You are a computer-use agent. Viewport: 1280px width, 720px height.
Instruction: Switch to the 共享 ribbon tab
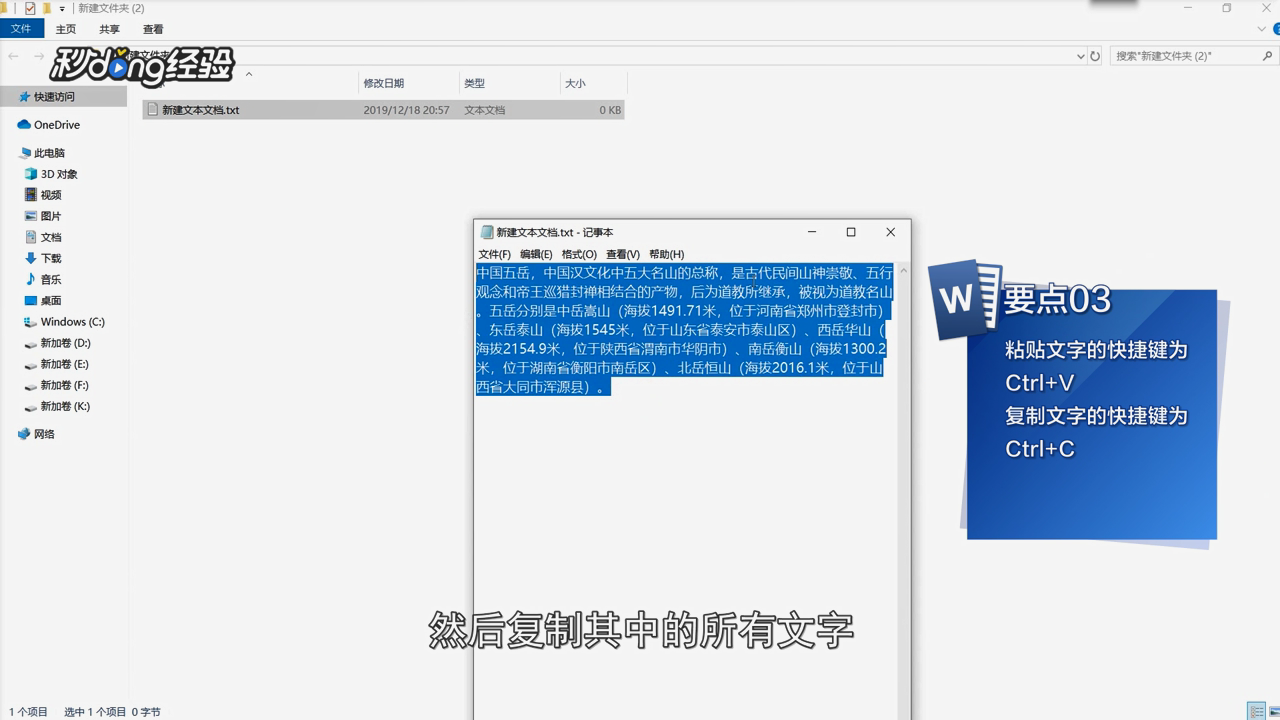click(x=108, y=29)
